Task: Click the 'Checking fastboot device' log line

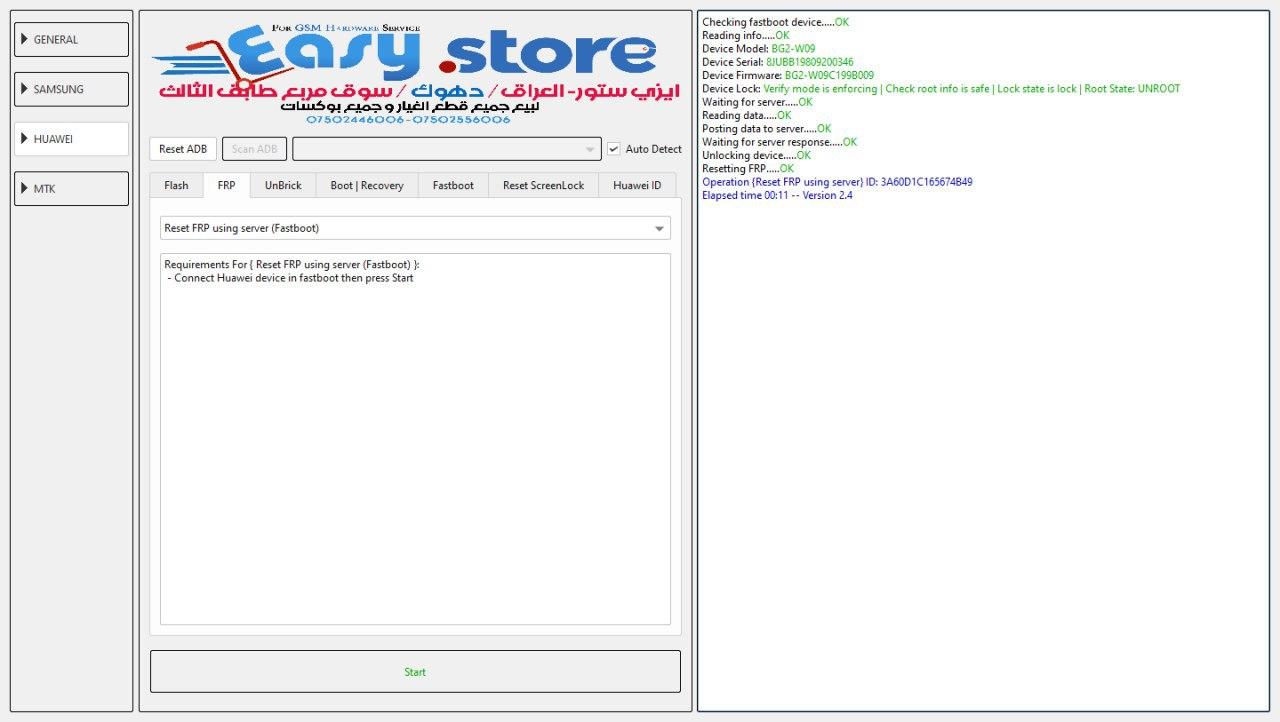Action: coord(776,22)
